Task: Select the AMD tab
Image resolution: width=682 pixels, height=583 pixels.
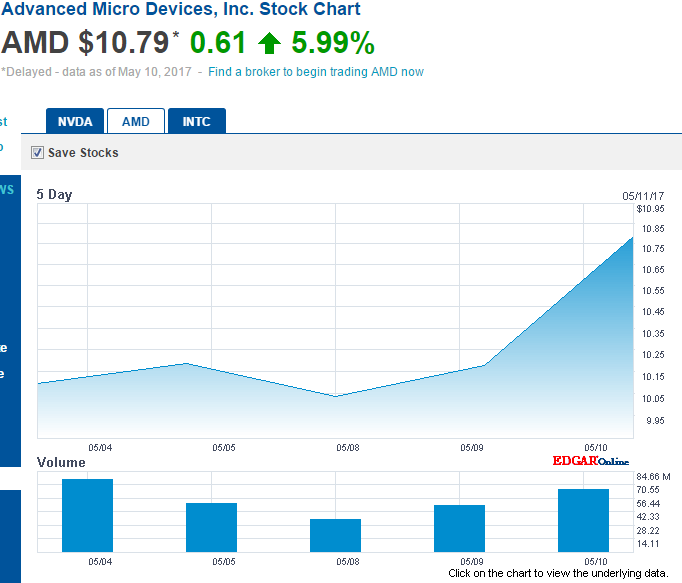Action: 136,122
